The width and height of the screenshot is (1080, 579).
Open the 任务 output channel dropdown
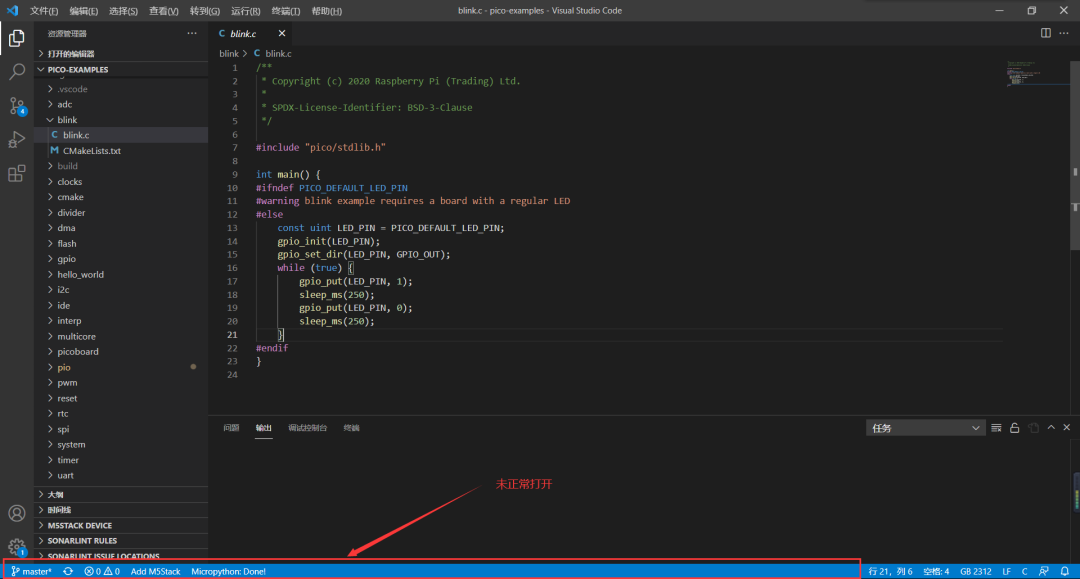pos(926,428)
